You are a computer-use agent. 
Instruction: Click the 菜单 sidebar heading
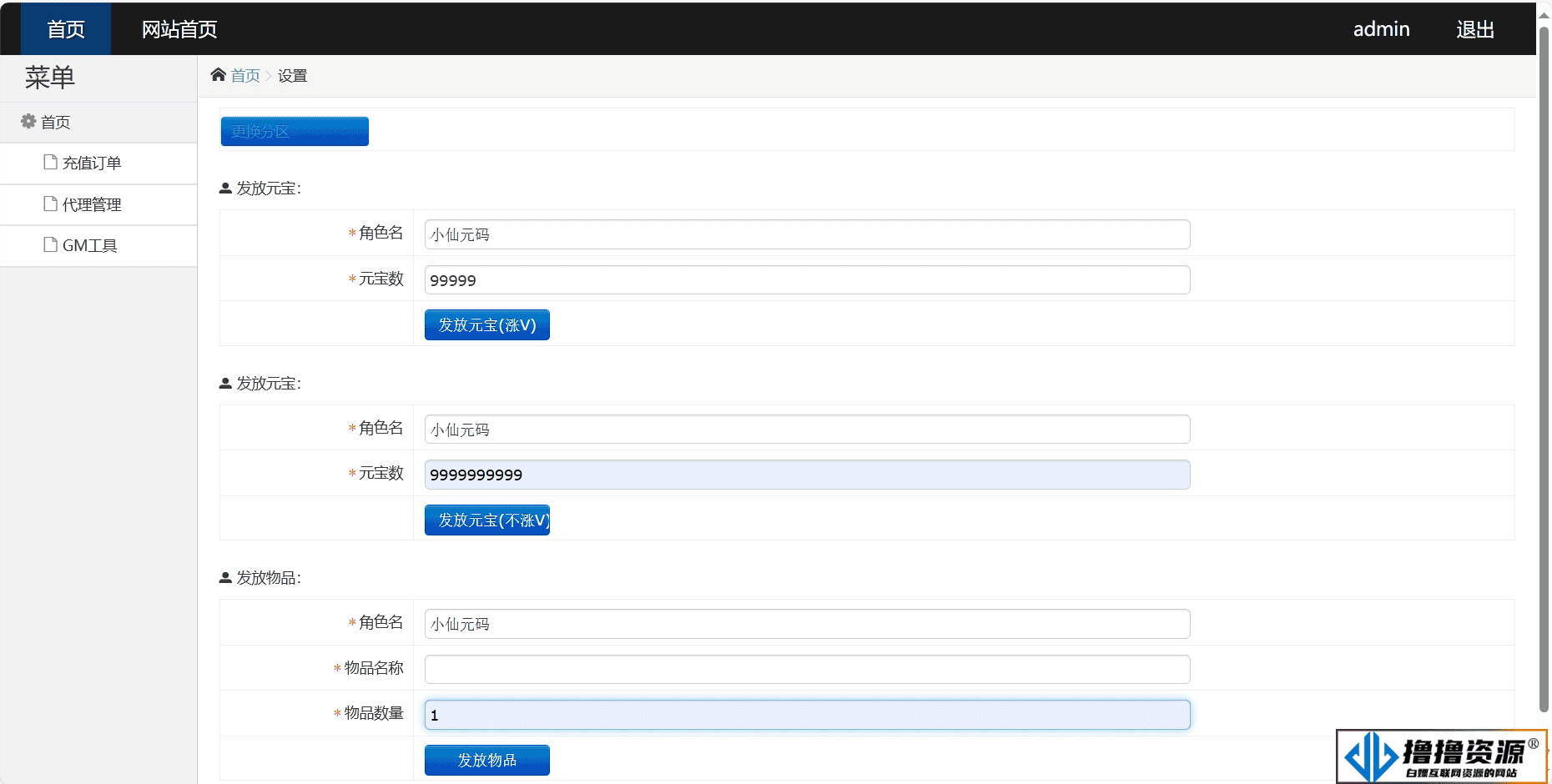pos(50,78)
